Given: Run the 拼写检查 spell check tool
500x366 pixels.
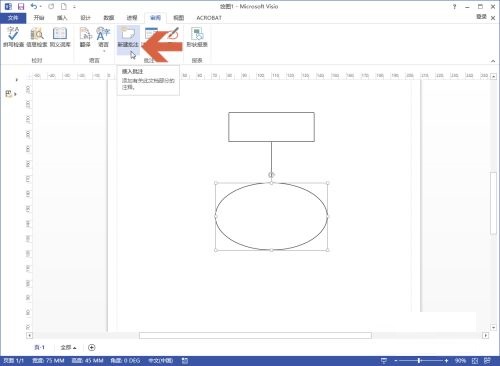Looking at the screenshot, I should (13, 37).
